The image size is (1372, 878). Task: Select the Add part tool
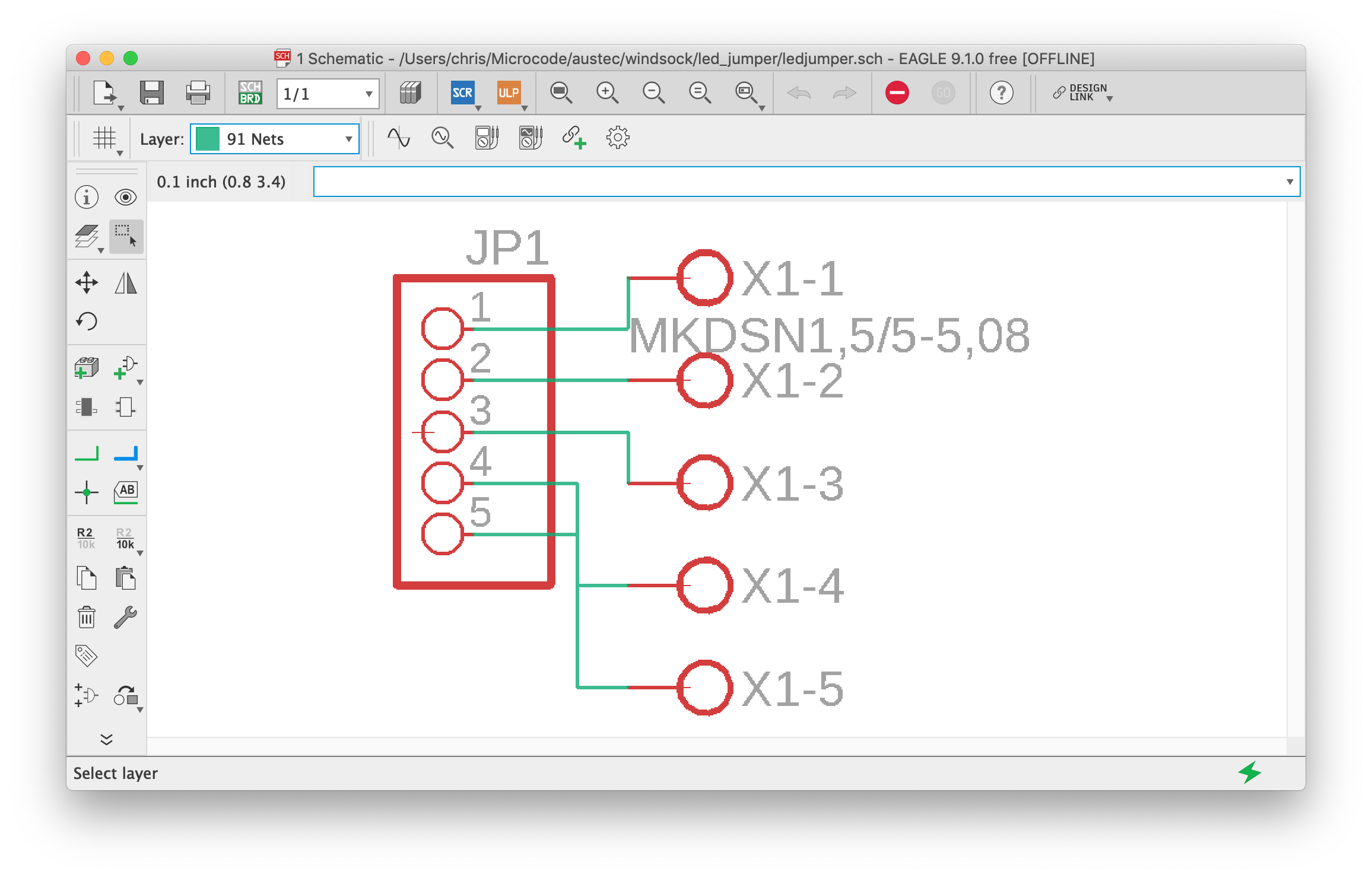click(x=87, y=368)
